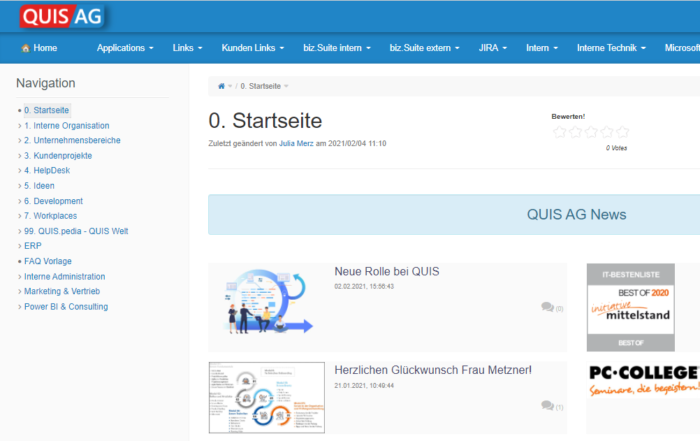
Task: Open the Intern dropdown menu
Action: 542,48
